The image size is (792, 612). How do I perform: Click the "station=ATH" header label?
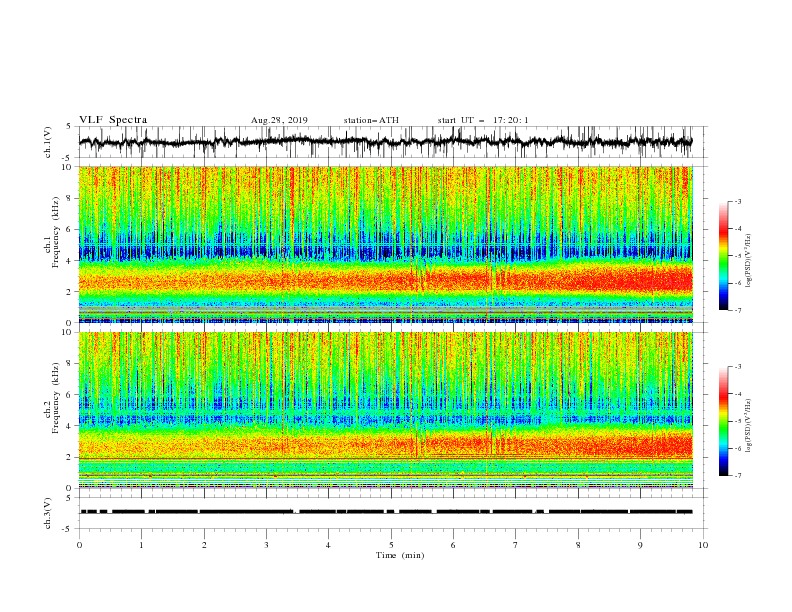pos(371,120)
